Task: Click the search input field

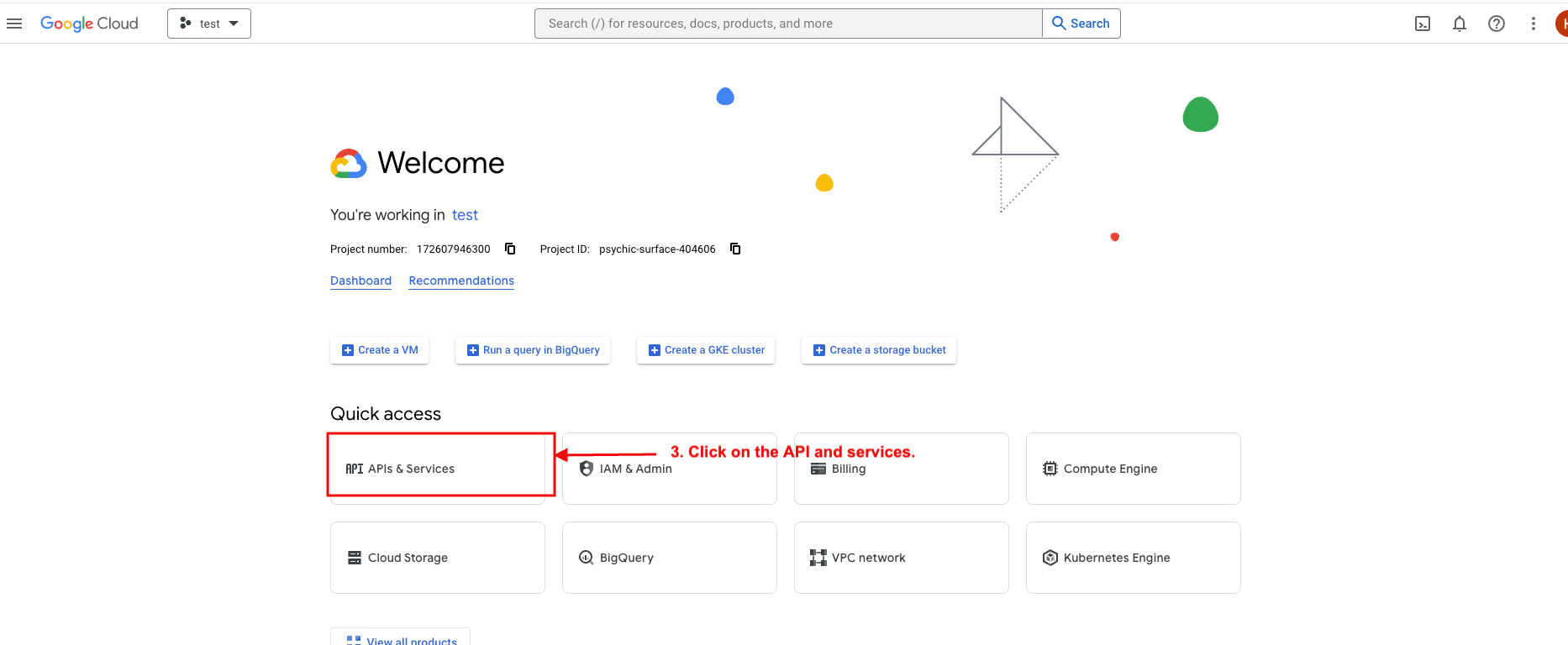Action: [788, 24]
